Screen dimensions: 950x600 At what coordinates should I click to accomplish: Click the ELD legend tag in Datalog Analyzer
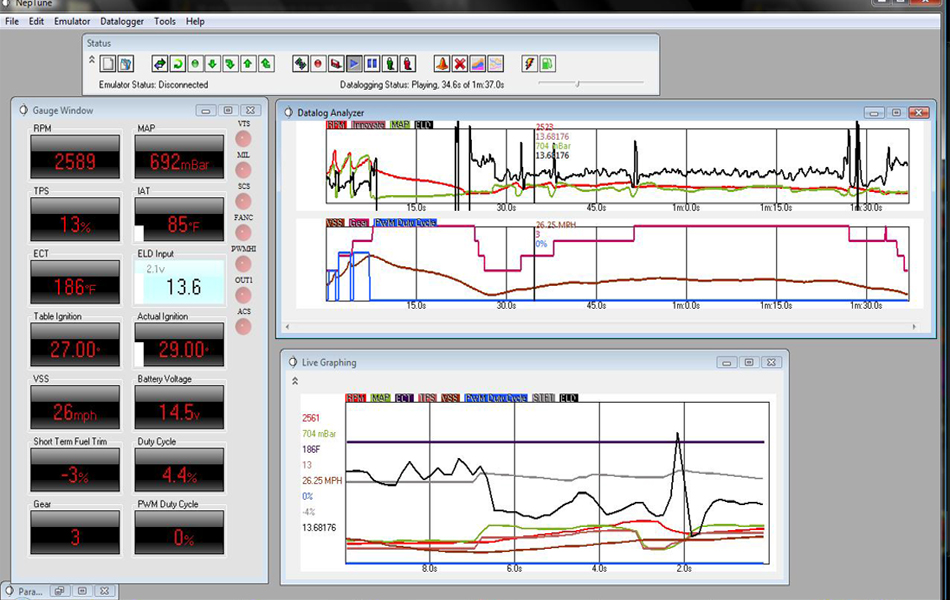(x=424, y=125)
